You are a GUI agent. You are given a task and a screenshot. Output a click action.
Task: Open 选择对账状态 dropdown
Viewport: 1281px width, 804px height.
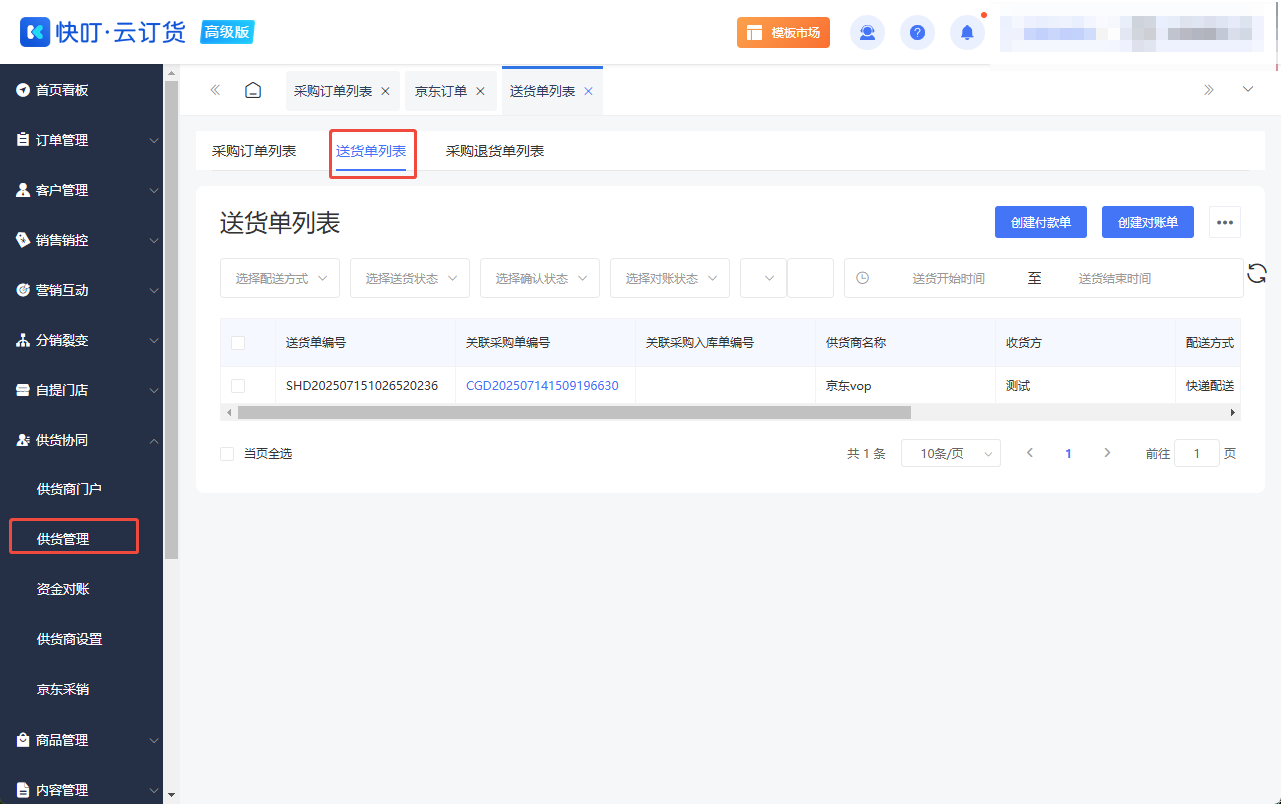pyautogui.click(x=670, y=278)
